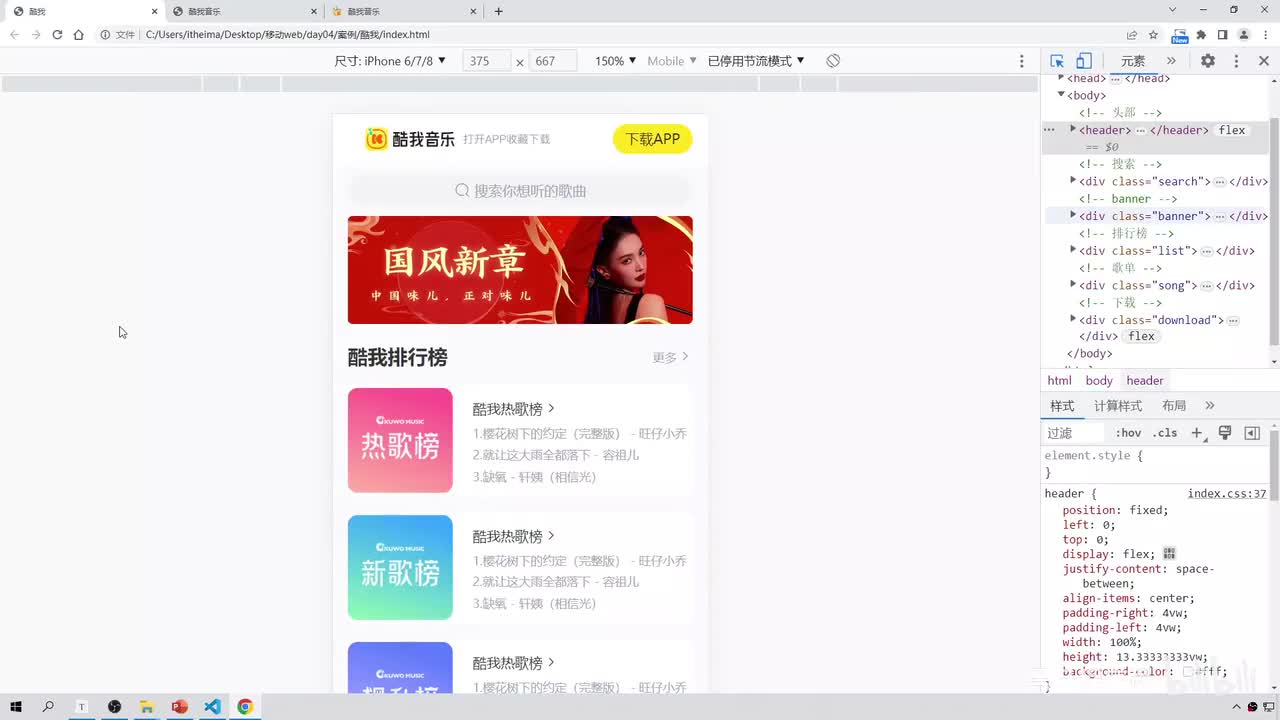Collapse the body element node
The width and height of the screenshot is (1280, 720).
[x=1061, y=95]
